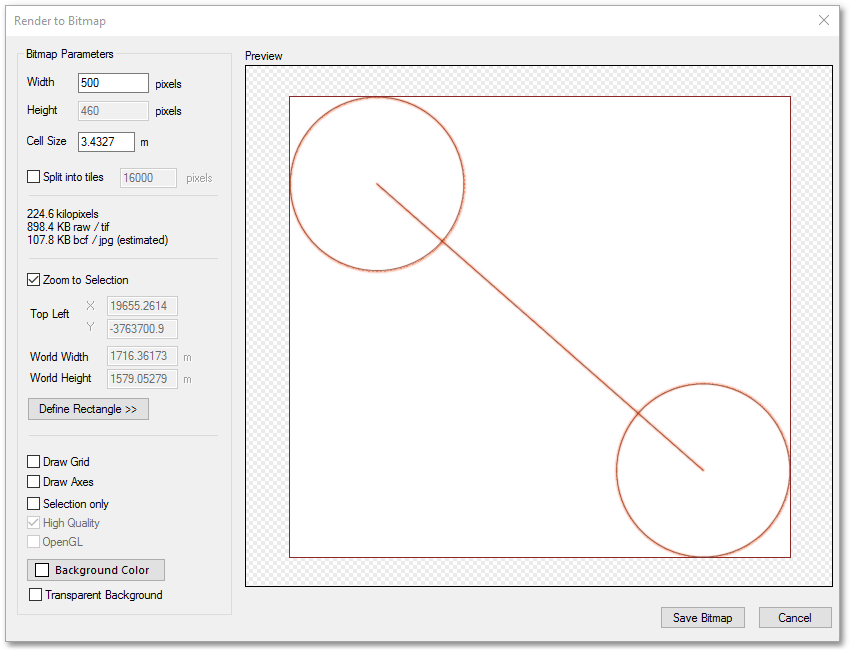851x653 pixels.
Task: Open the Define Rectangle options
Action: tap(88, 409)
